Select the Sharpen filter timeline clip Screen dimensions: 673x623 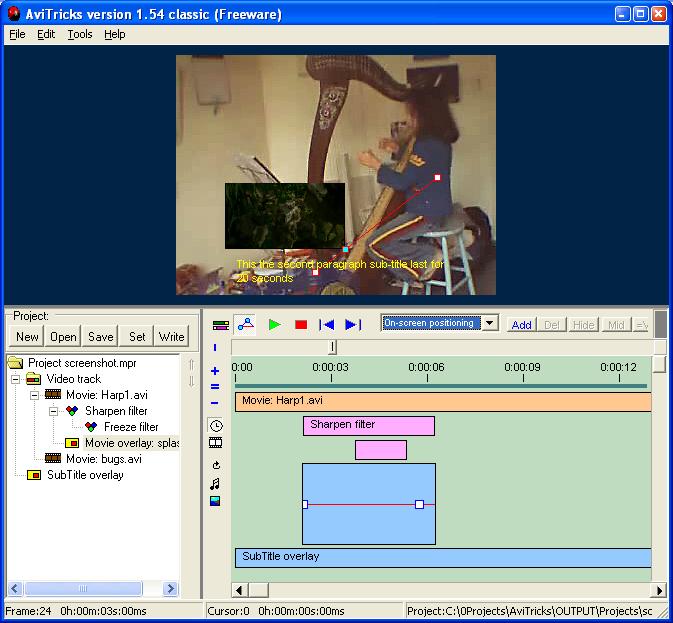(369, 426)
